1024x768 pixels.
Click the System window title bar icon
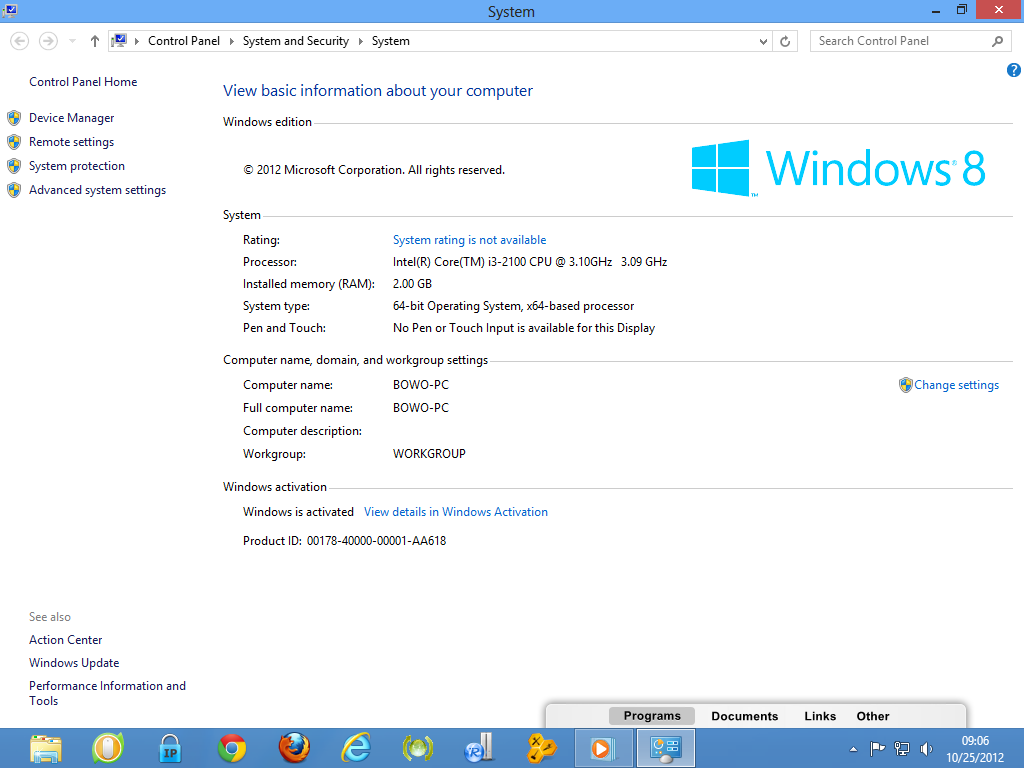pyautogui.click(x=10, y=10)
